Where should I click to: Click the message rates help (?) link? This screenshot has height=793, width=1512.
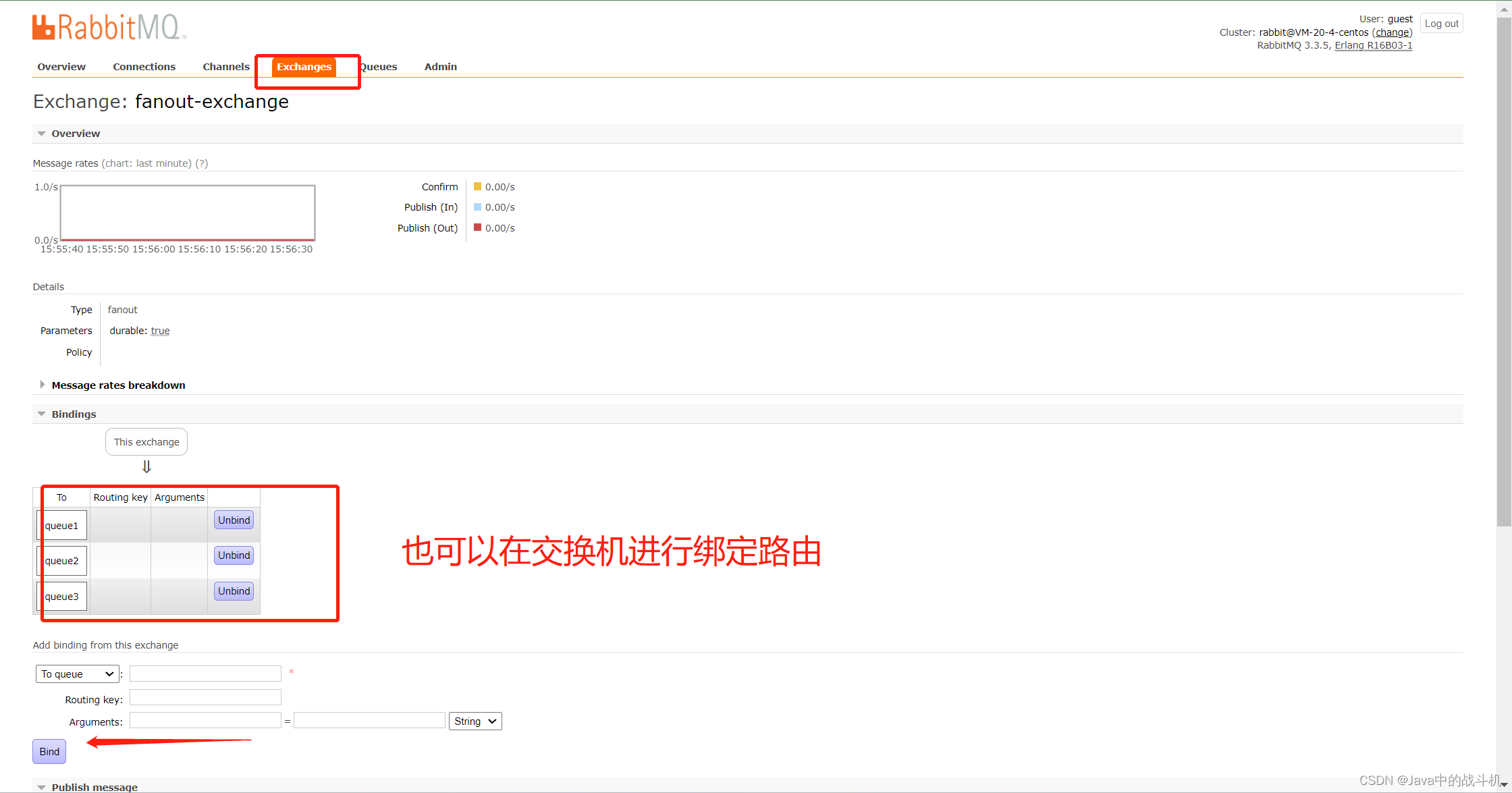click(x=202, y=163)
